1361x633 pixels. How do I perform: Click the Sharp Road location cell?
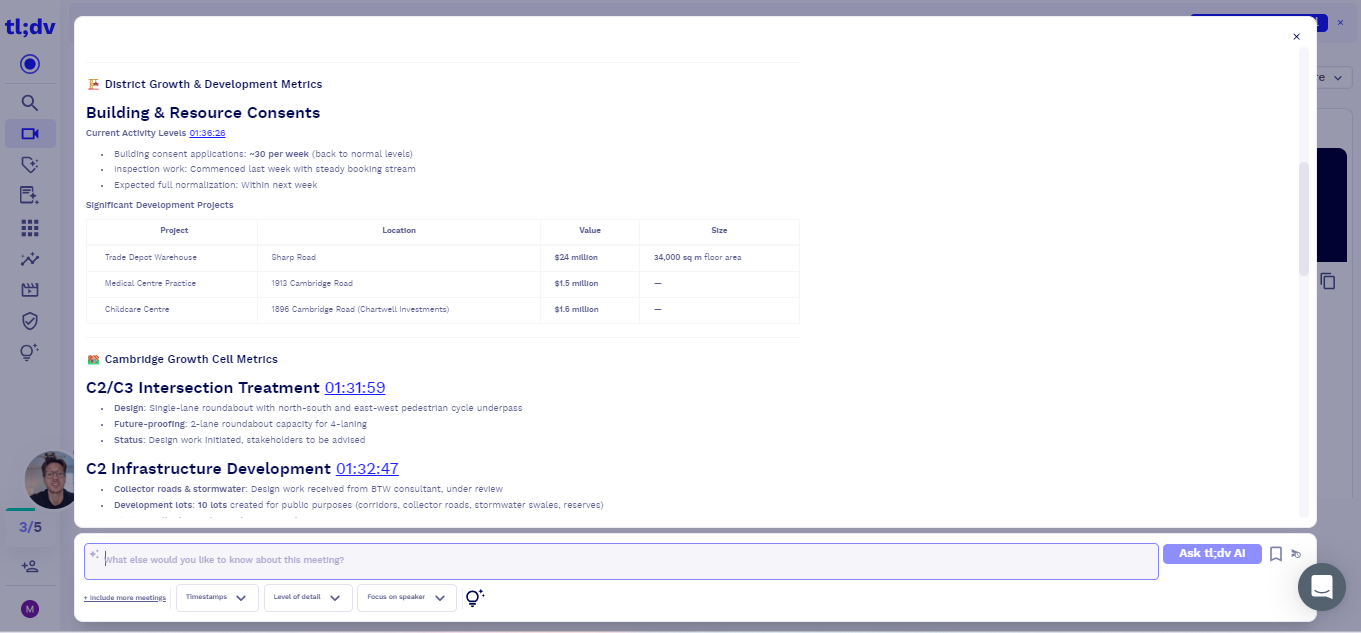399,258
